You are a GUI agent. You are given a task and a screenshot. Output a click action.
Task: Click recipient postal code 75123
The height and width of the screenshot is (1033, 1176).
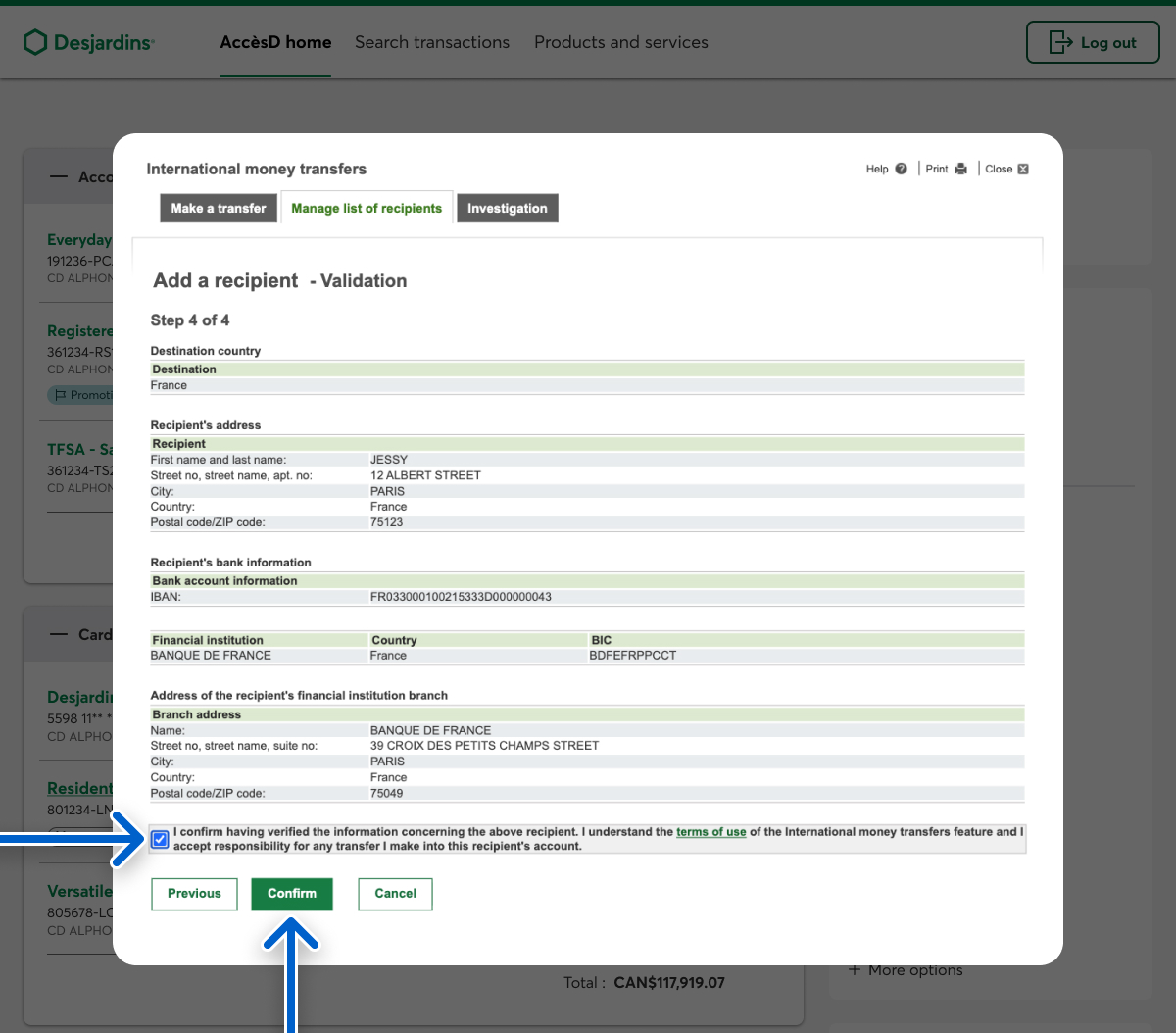pyautogui.click(x=387, y=522)
